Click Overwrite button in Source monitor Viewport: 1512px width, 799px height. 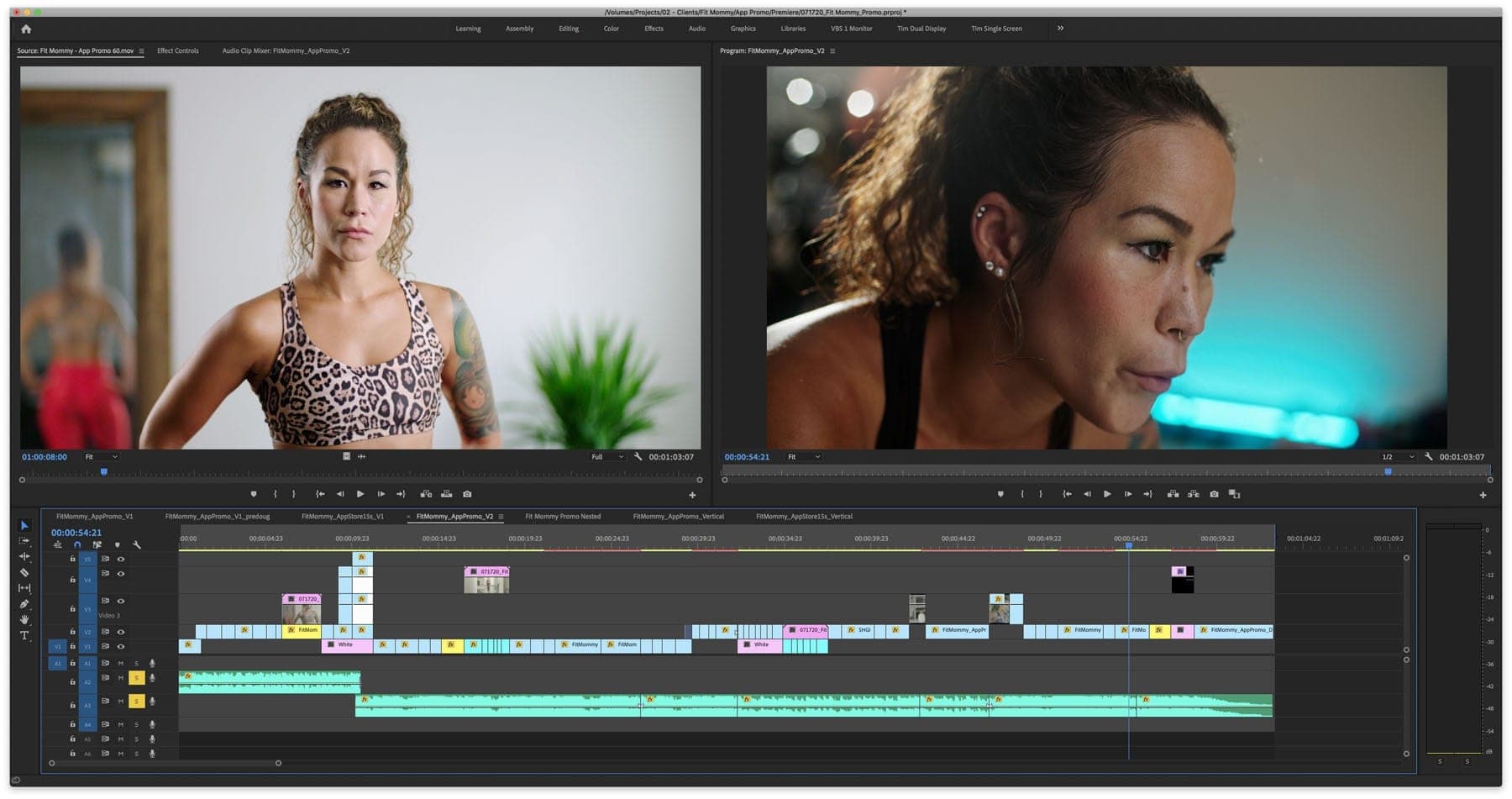click(446, 494)
